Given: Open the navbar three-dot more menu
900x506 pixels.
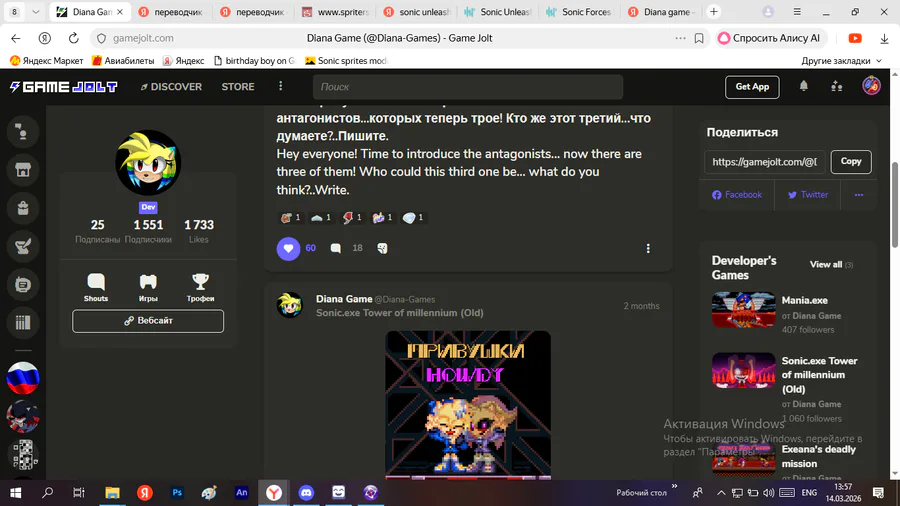Looking at the screenshot, I should (281, 86).
